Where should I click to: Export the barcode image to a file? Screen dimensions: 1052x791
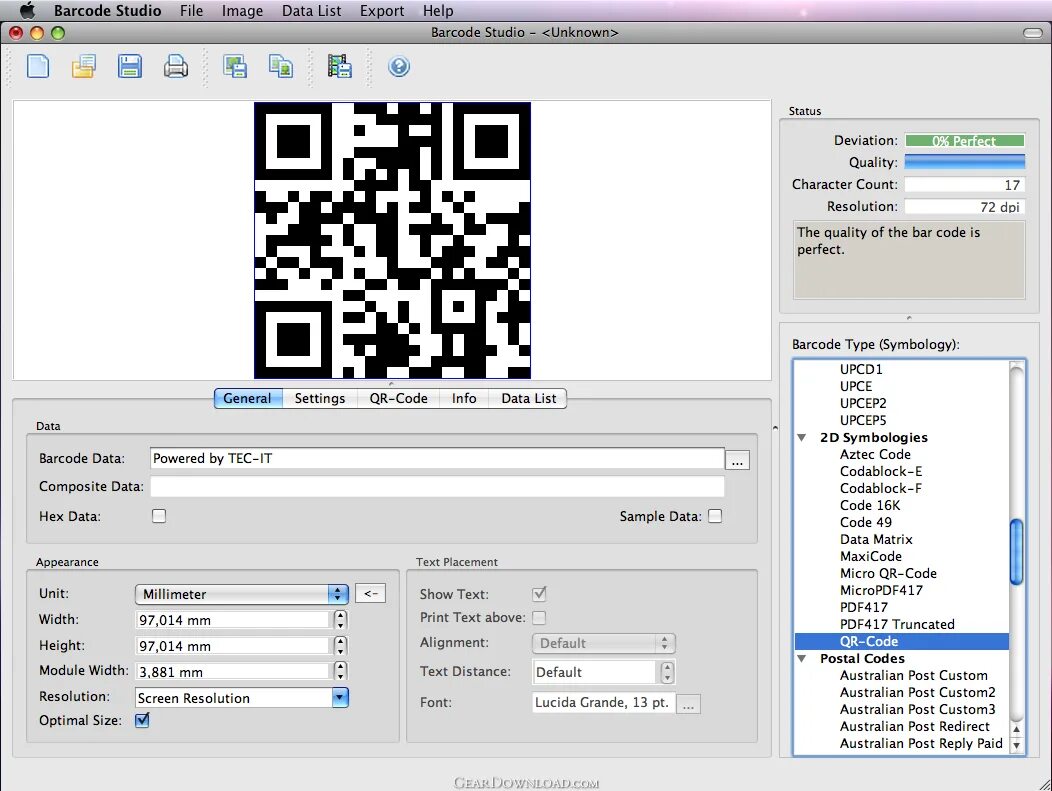(x=235, y=65)
